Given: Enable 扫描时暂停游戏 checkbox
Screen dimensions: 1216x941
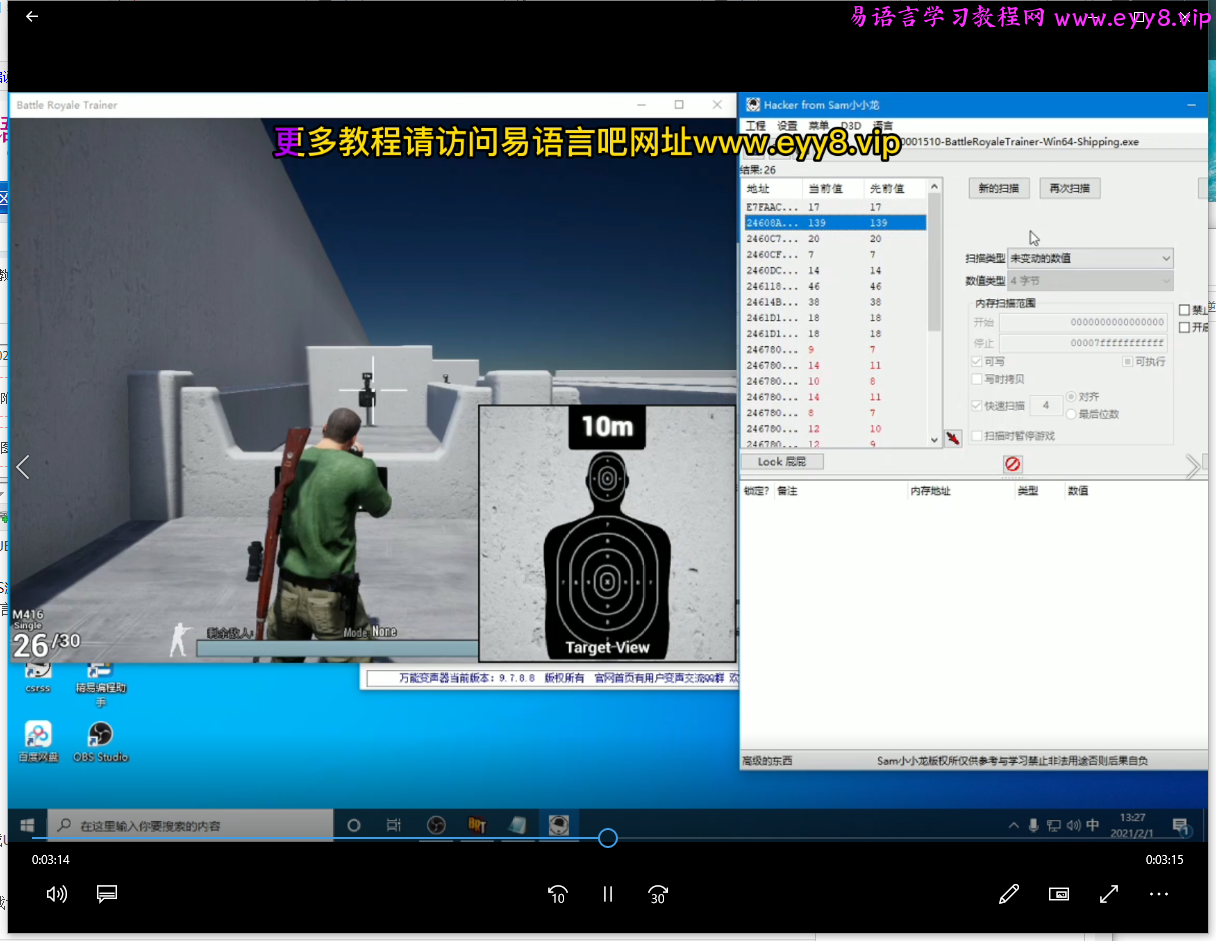Looking at the screenshot, I should pos(976,436).
